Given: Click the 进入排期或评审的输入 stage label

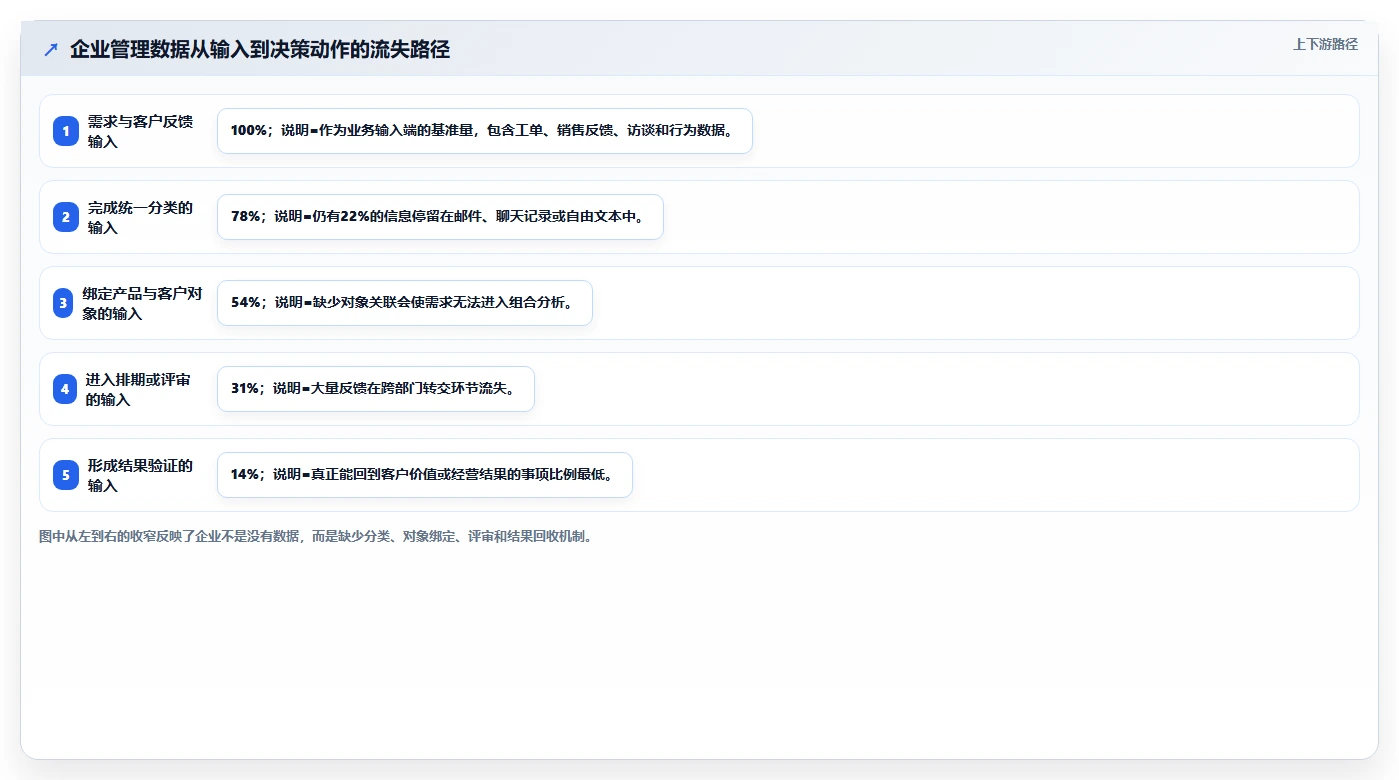Looking at the screenshot, I should pos(138,389).
